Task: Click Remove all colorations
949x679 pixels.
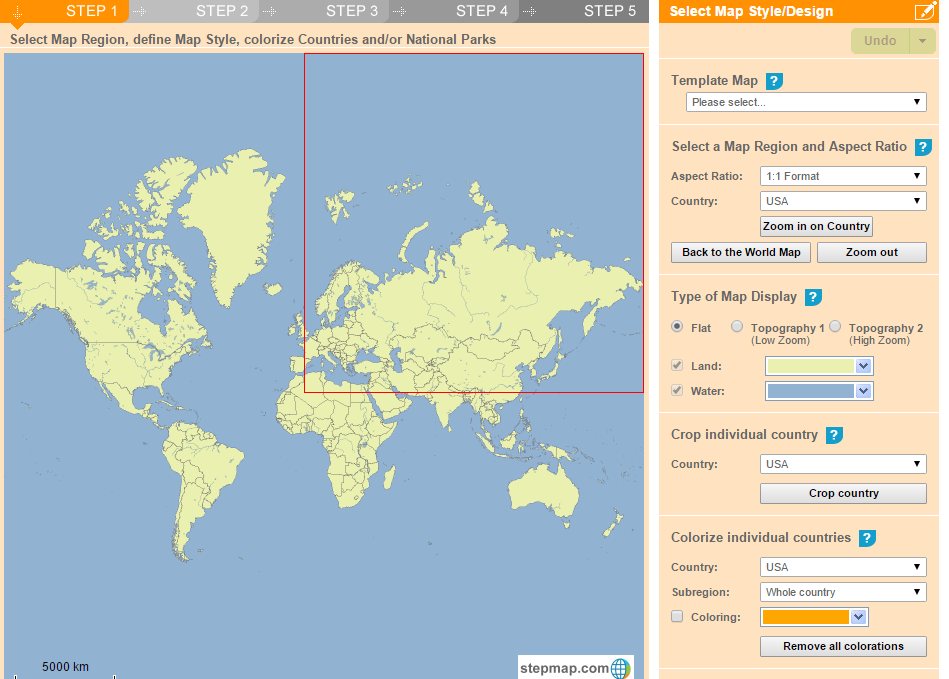Action: pos(842,646)
